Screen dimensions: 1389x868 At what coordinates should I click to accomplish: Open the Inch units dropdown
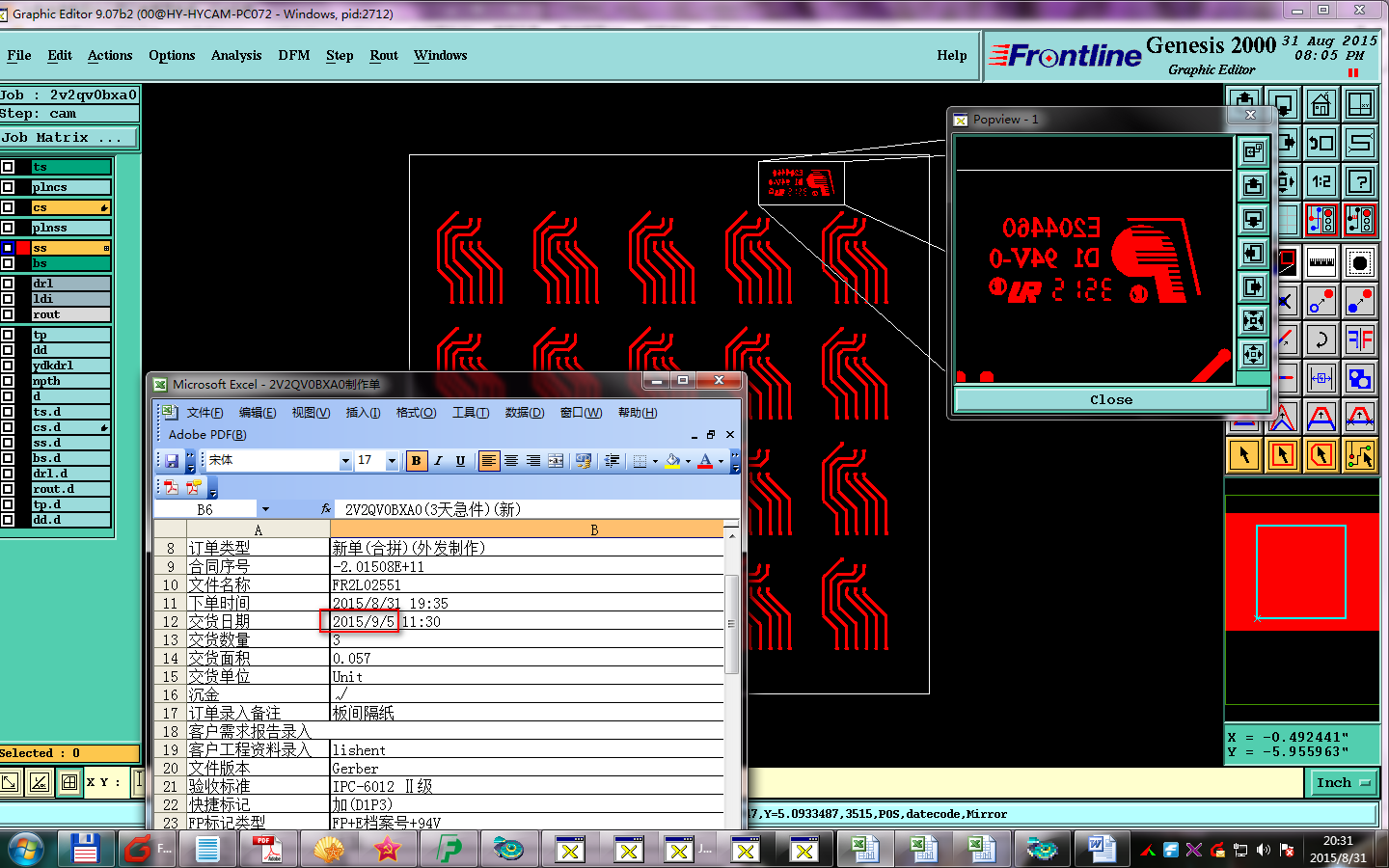point(1344,783)
